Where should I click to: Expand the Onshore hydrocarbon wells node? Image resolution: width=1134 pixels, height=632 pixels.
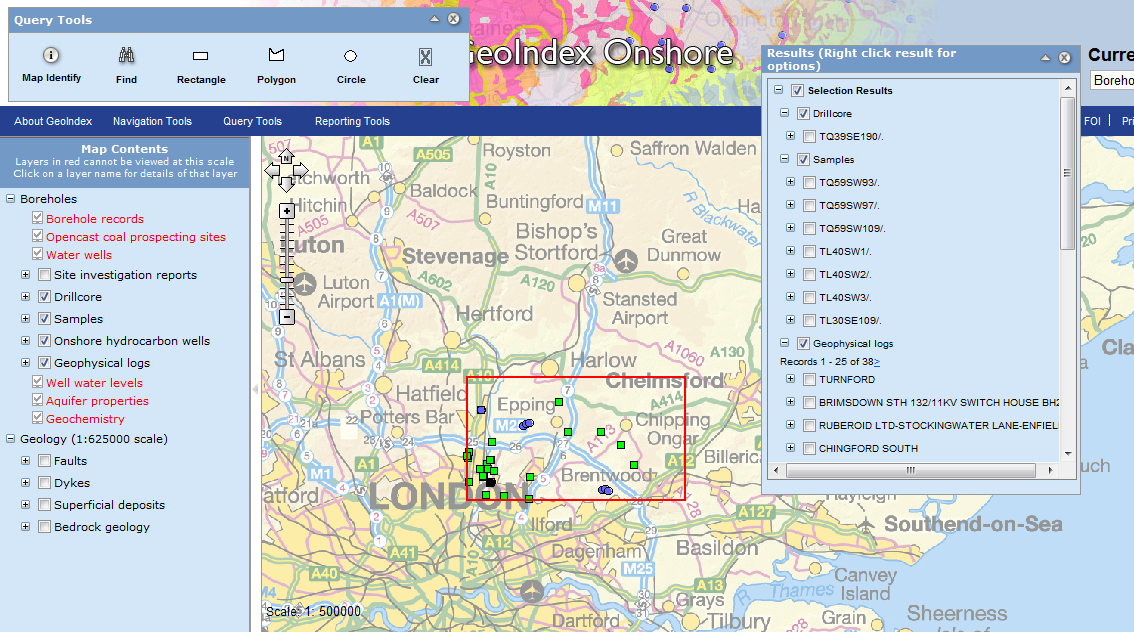tap(25, 341)
